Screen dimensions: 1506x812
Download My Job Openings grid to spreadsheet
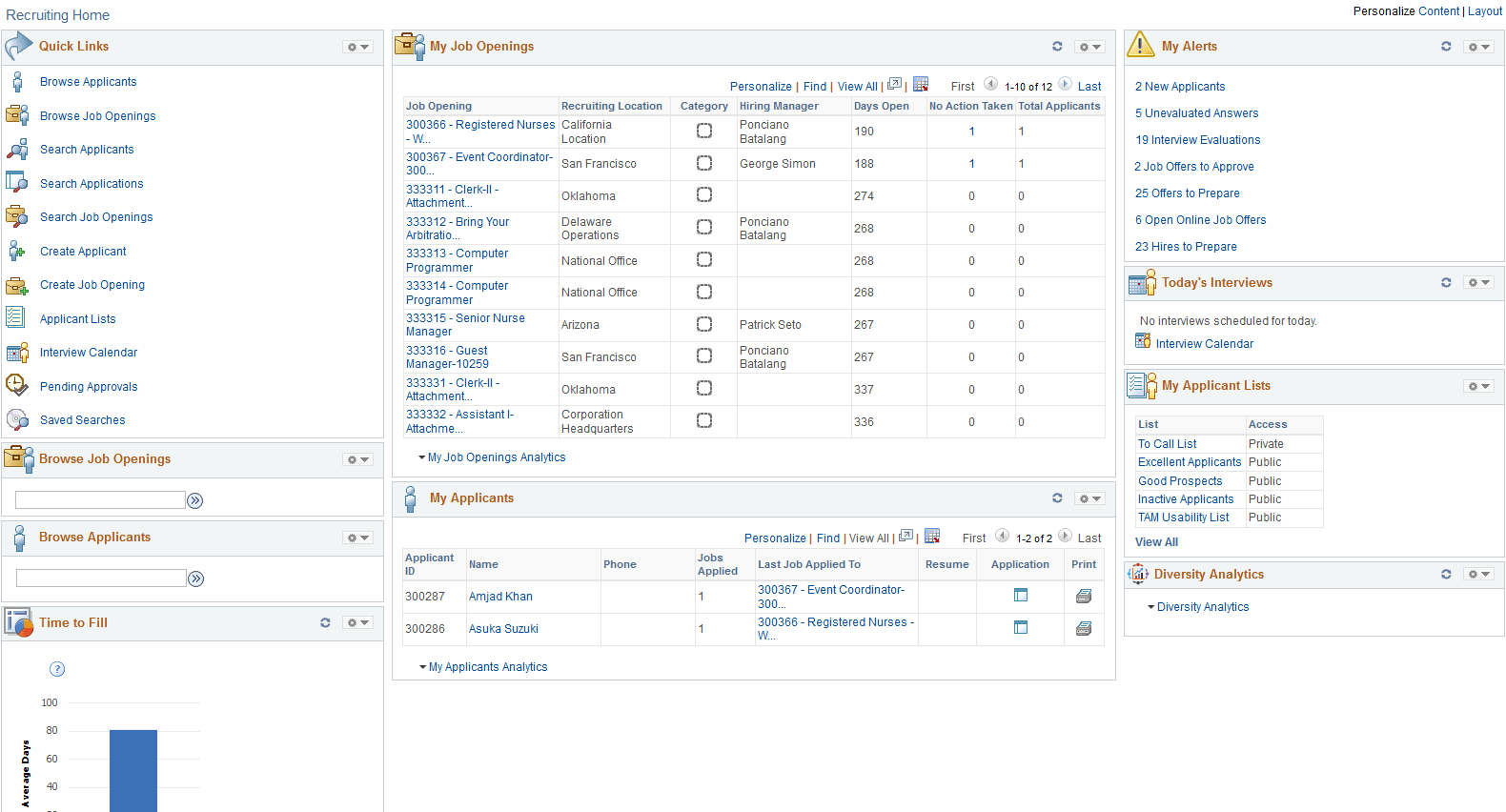pyautogui.click(x=921, y=85)
